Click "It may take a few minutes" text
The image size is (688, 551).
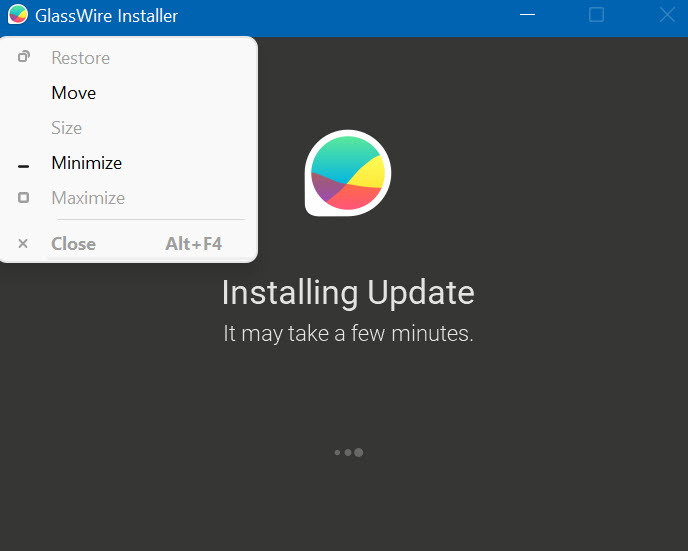coord(347,334)
